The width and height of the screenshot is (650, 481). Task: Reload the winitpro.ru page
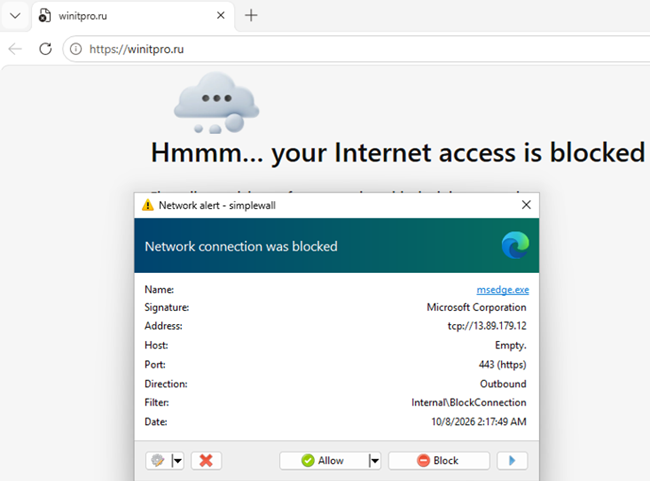(45, 49)
